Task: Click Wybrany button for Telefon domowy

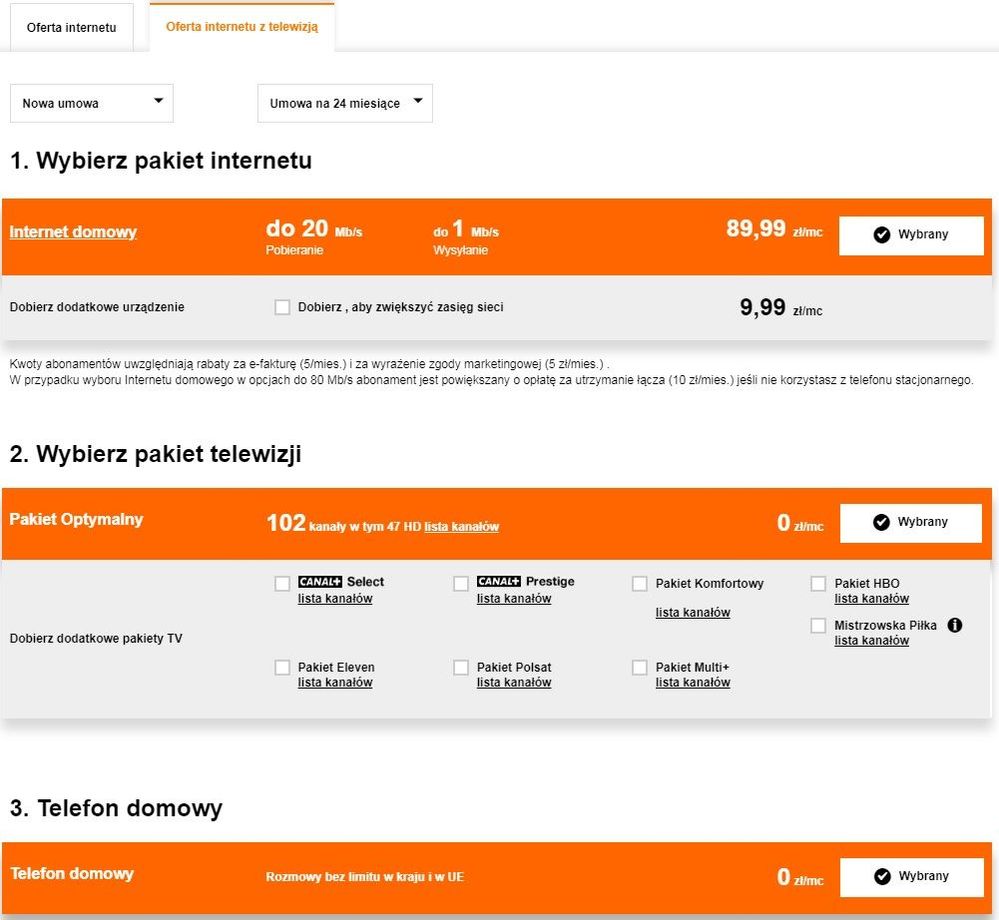Action: (912, 877)
